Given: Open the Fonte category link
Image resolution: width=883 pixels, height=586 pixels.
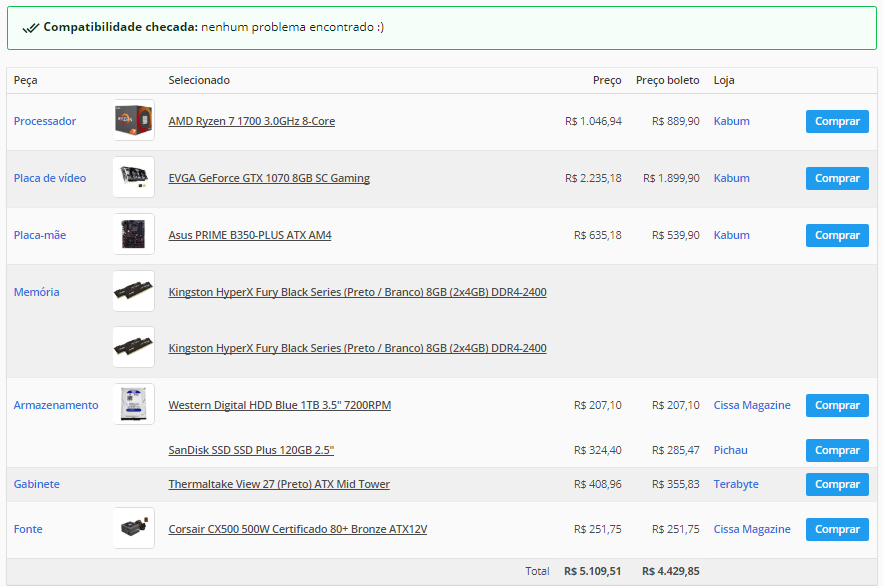Looking at the screenshot, I should [x=28, y=529].
